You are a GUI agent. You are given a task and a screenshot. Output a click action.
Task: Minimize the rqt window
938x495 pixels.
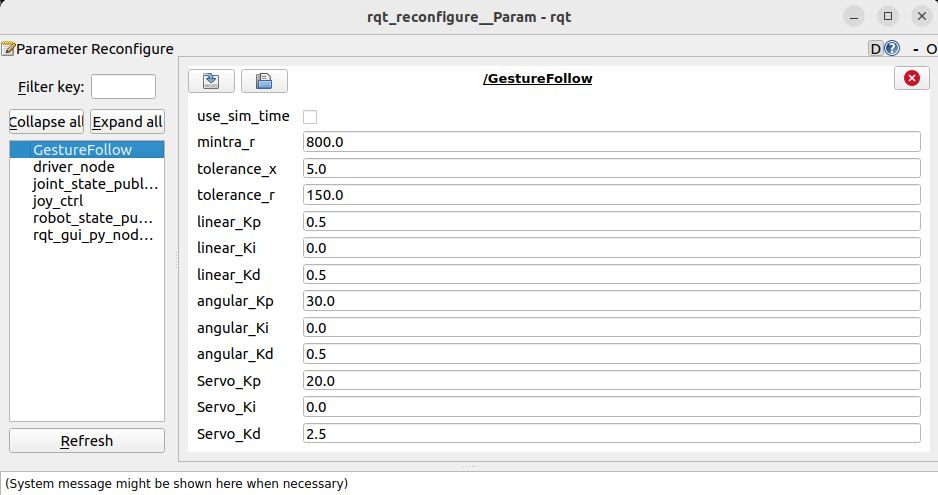click(854, 16)
